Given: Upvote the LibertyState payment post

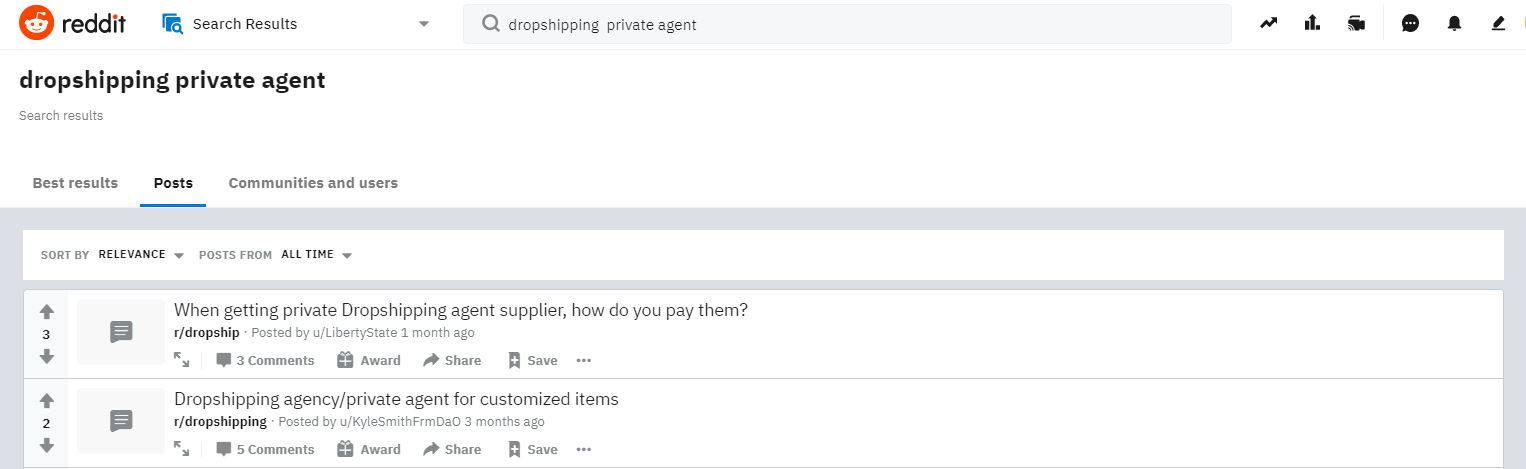Looking at the screenshot, I should click(x=46, y=312).
